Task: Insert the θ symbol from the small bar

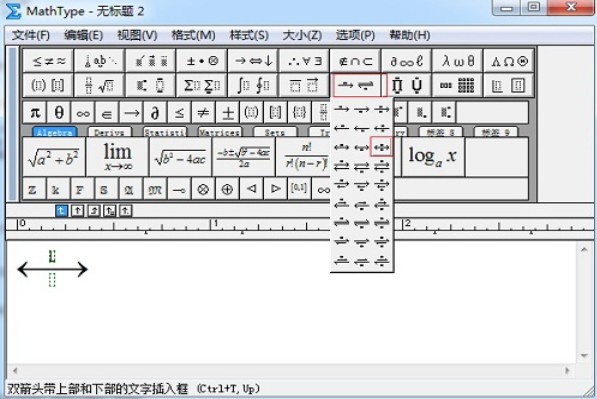Action: 59,113
